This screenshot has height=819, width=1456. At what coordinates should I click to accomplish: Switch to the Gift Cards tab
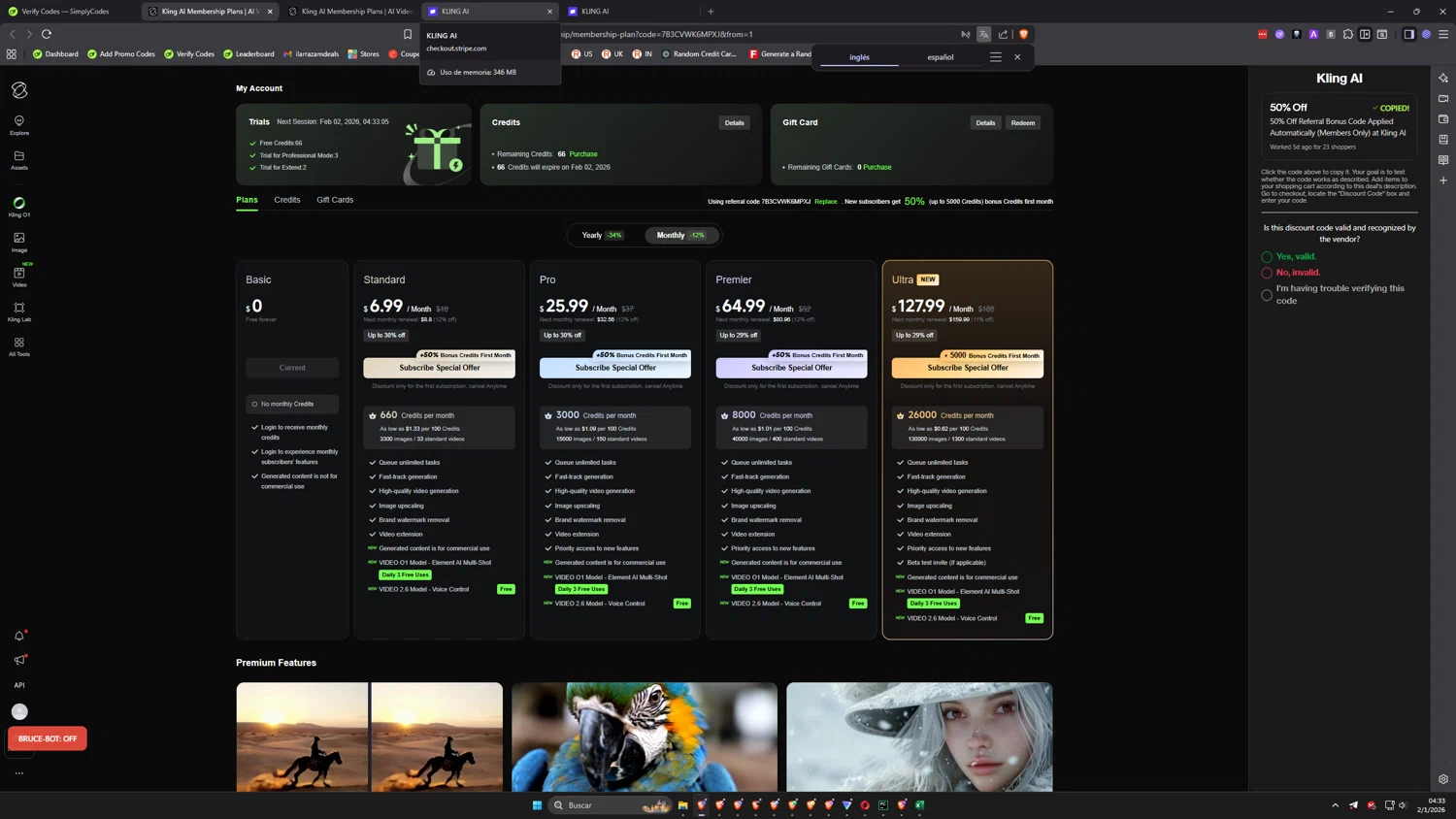335,200
